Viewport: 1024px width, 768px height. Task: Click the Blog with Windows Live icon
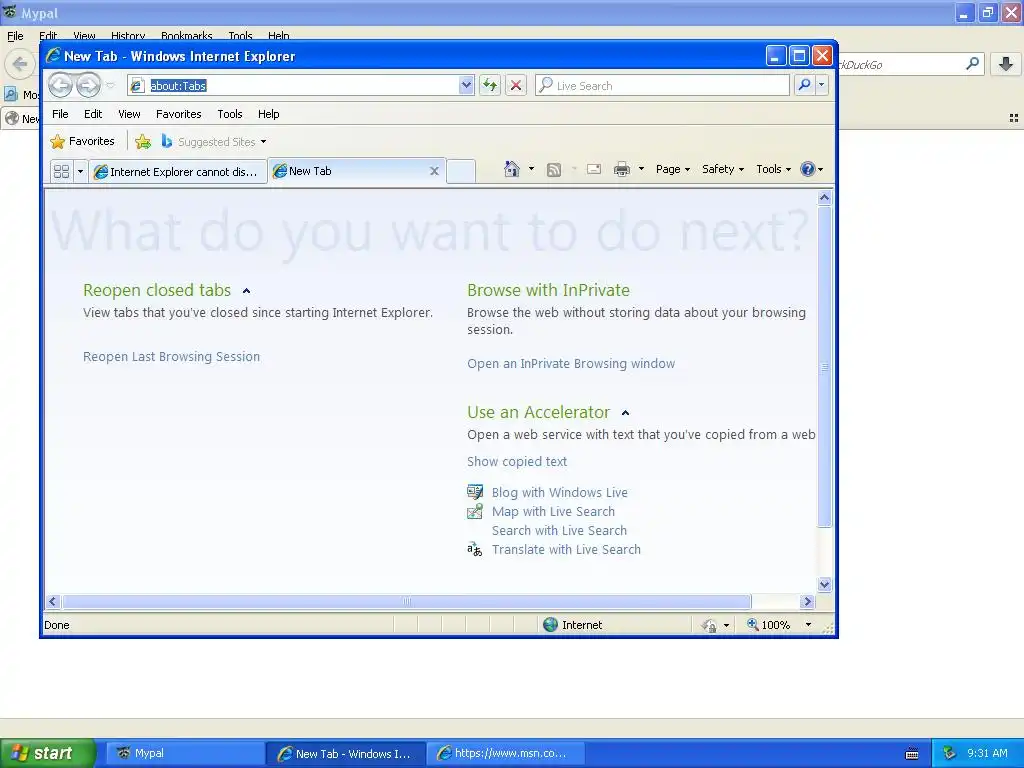(x=475, y=492)
